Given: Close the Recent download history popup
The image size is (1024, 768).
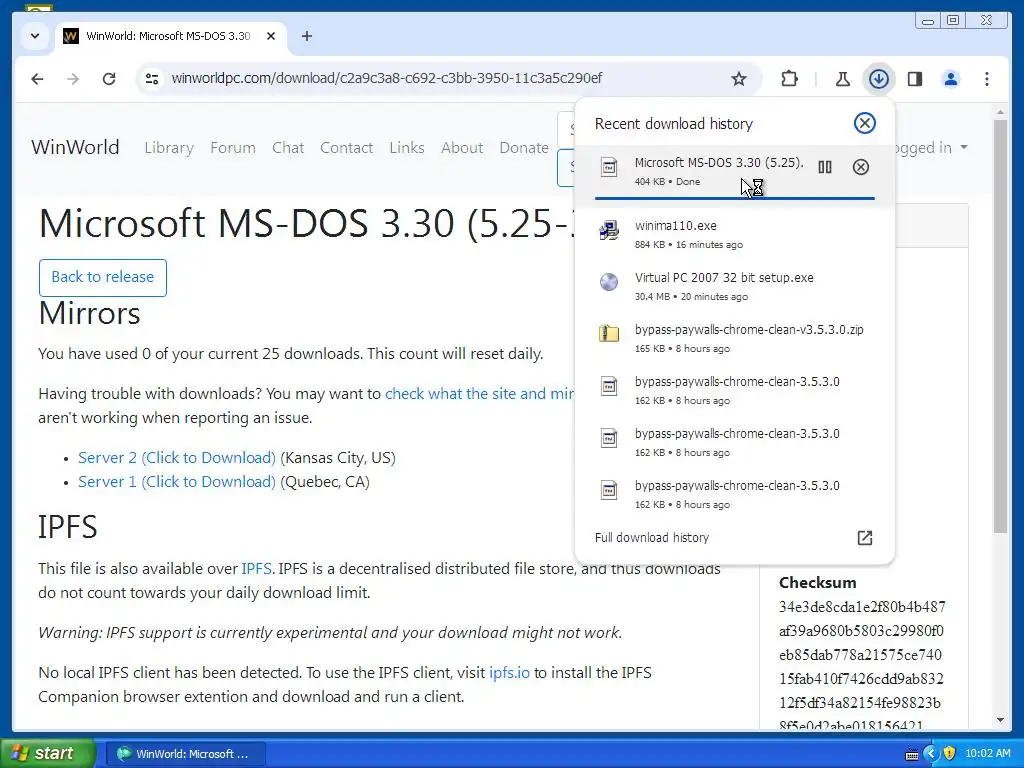Looking at the screenshot, I should point(865,123).
